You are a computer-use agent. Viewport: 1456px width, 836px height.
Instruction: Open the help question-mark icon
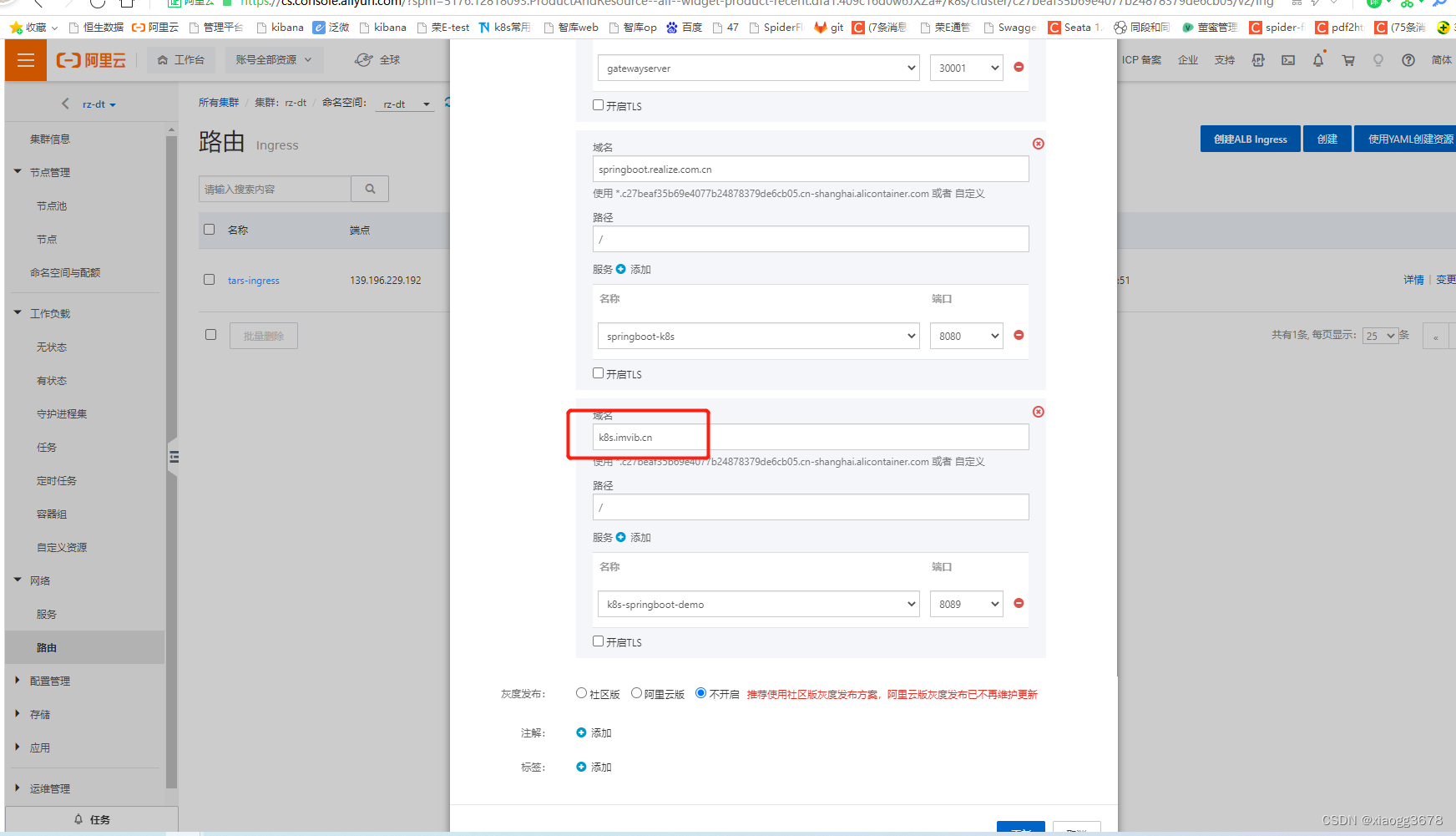click(x=1408, y=59)
